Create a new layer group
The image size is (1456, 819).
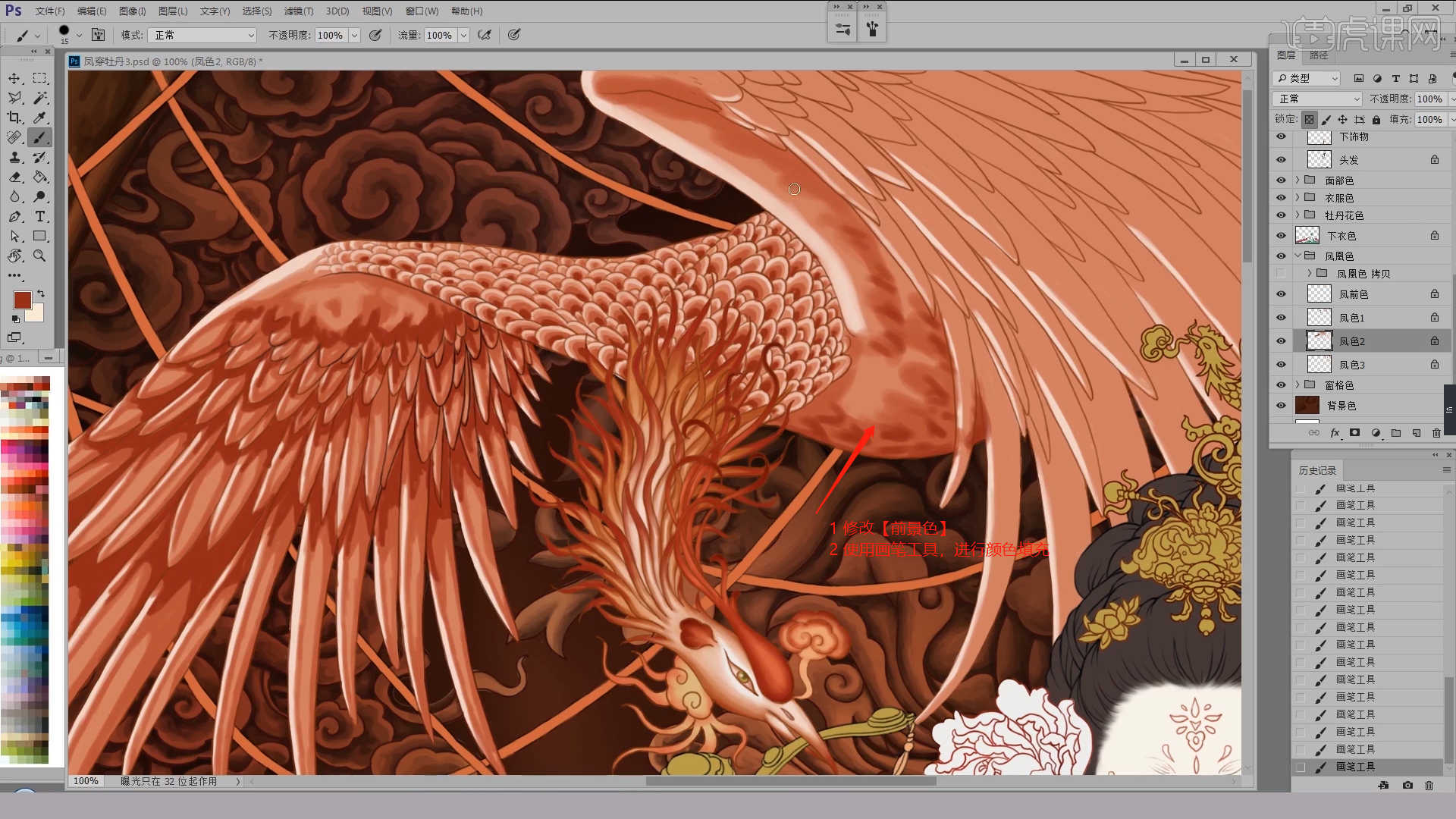[1396, 433]
